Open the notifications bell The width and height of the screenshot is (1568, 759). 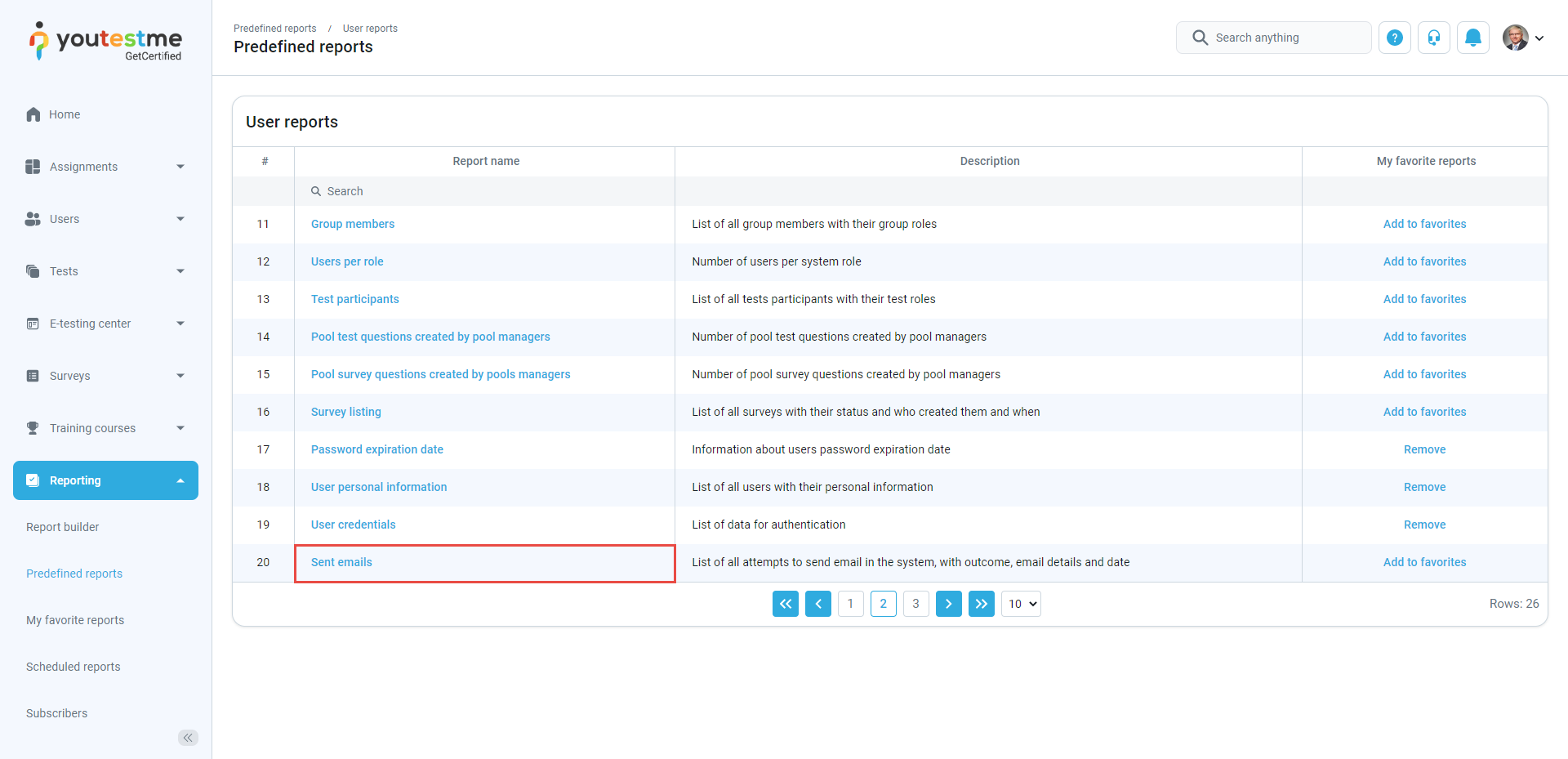click(x=1473, y=38)
